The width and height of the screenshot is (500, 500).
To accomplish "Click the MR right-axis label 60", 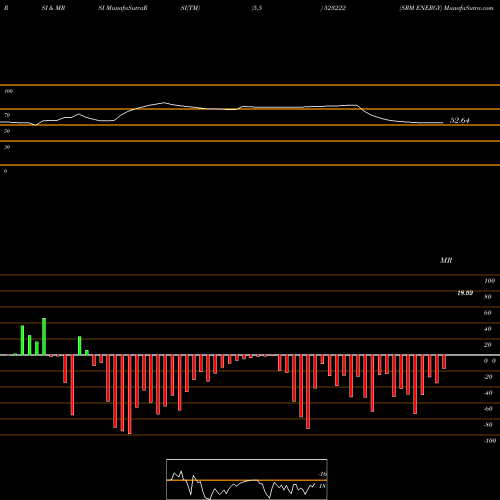I will [488, 313].
